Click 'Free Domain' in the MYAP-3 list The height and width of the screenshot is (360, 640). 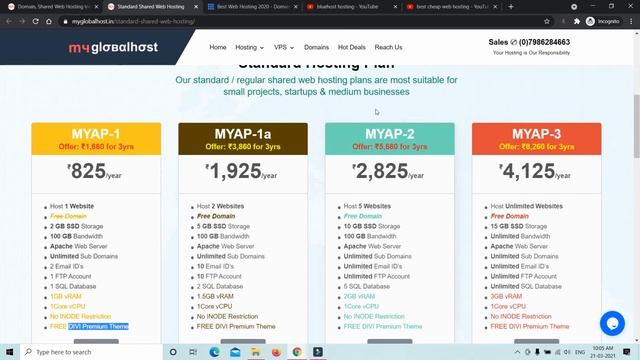click(509, 216)
